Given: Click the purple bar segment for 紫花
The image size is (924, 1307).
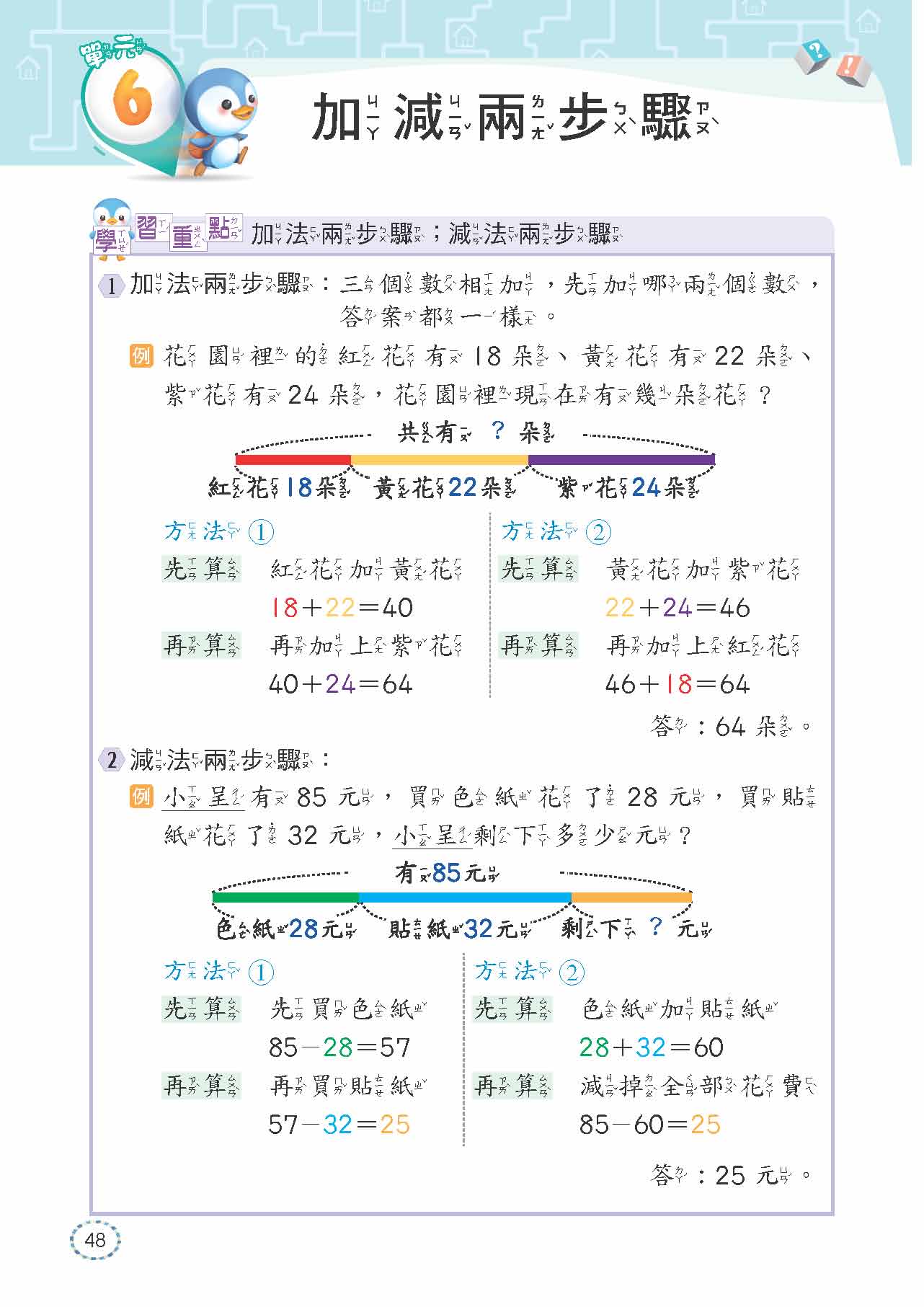Looking at the screenshot, I should tap(621, 460).
